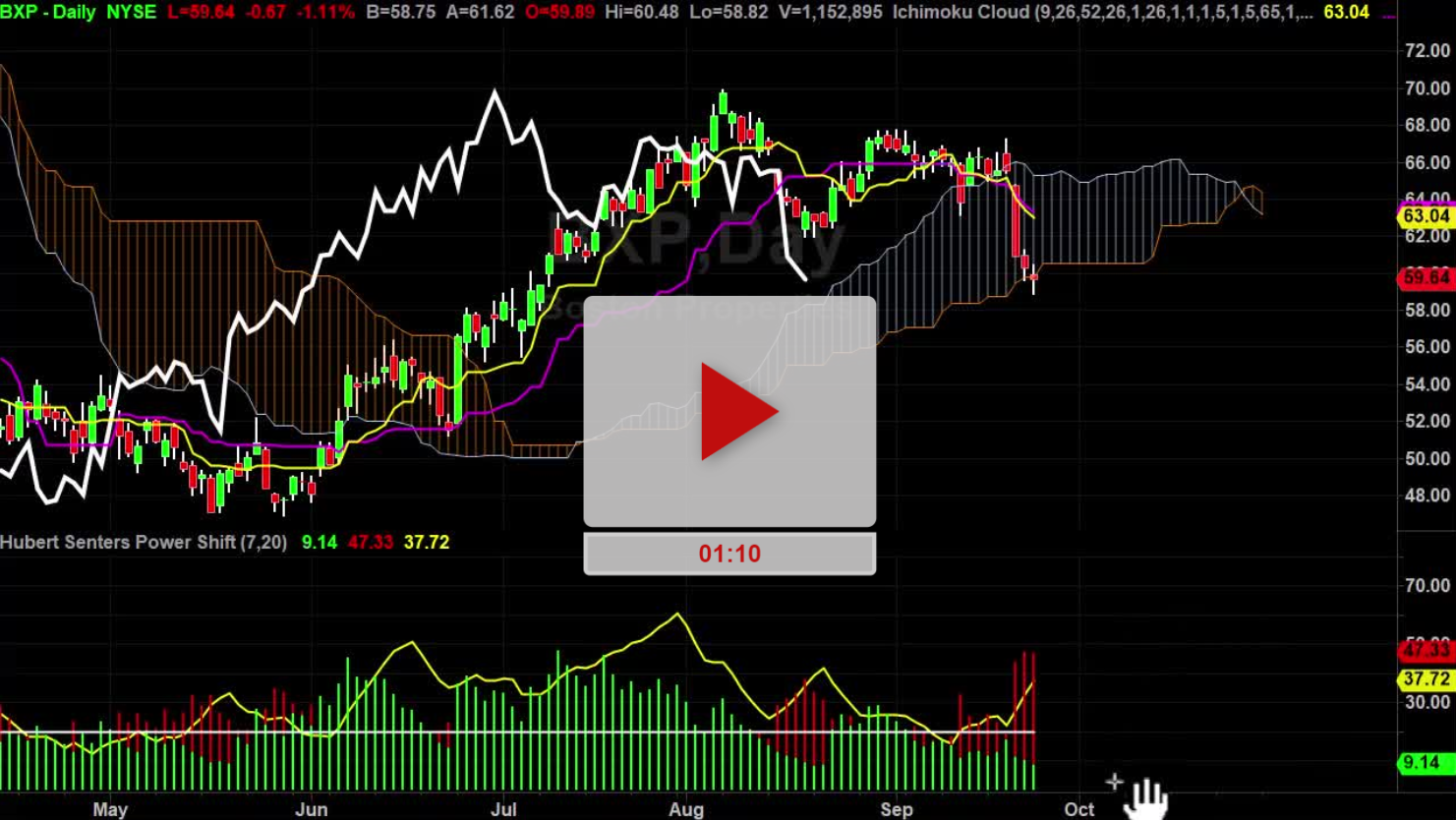This screenshot has width=1456, height=820.
Task: Click the Sep date axis label
Action: click(x=897, y=809)
